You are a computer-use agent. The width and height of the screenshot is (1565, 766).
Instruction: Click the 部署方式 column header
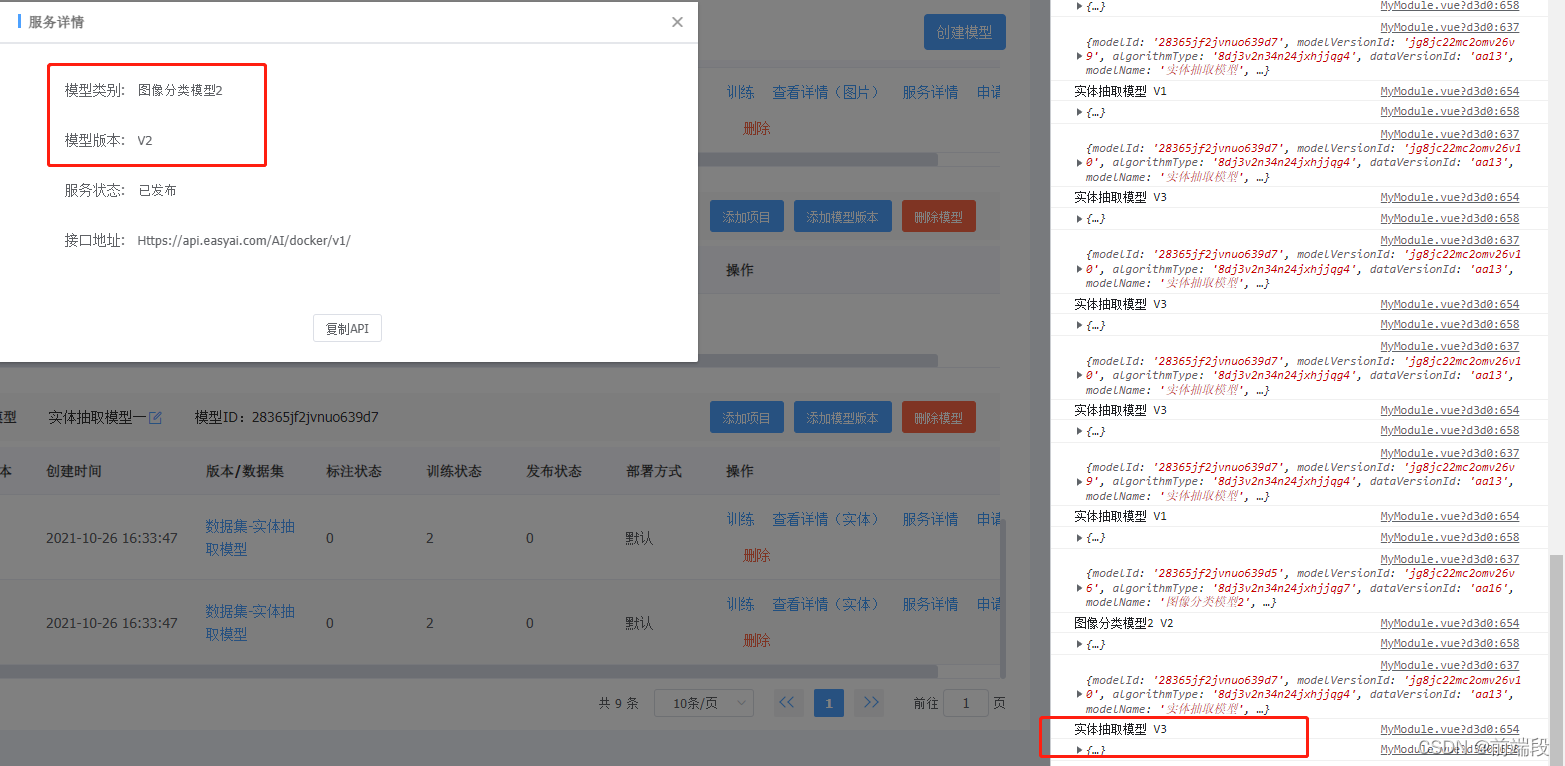[x=654, y=471]
